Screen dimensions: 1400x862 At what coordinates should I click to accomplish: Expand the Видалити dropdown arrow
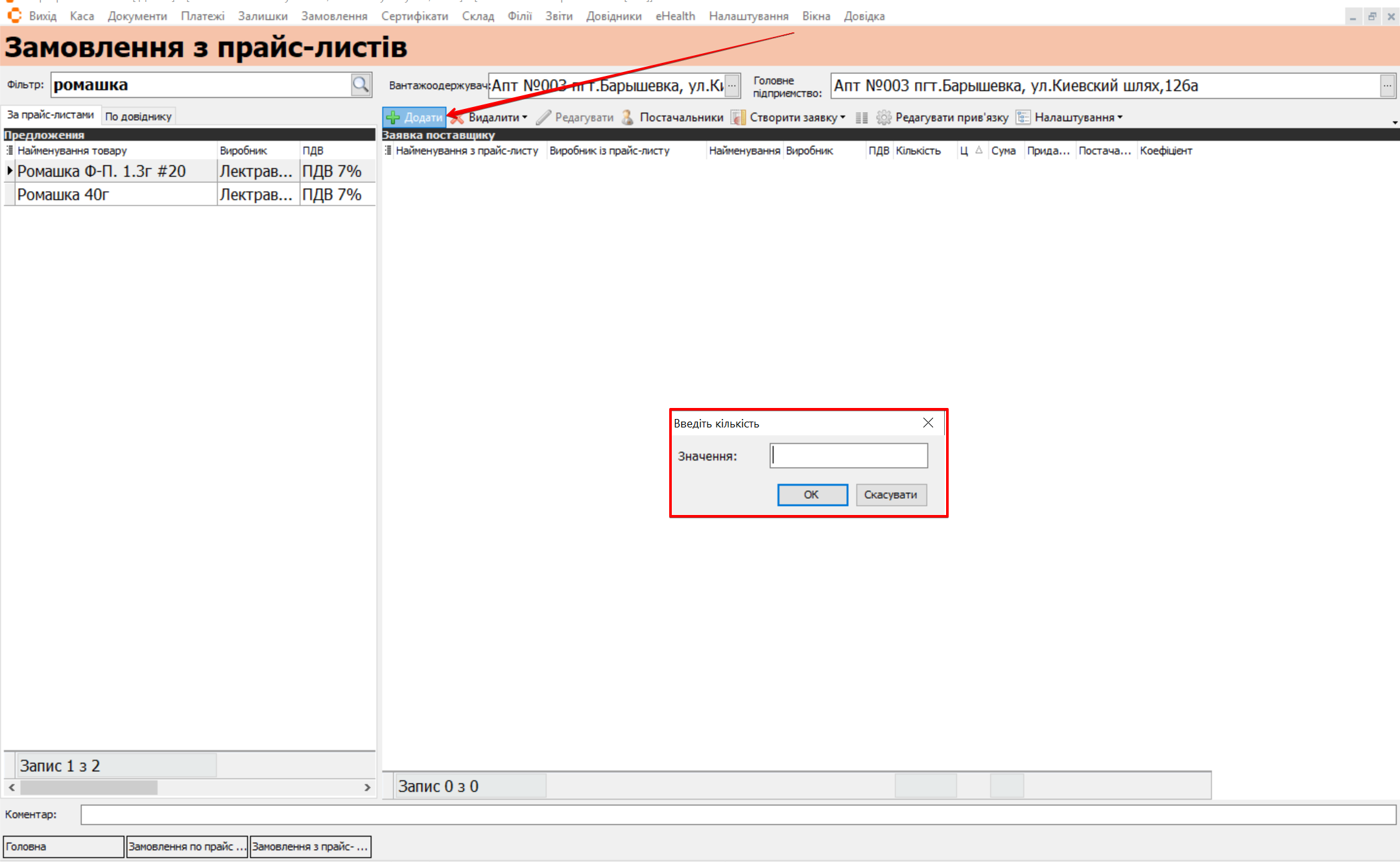click(x=525, y=117)
